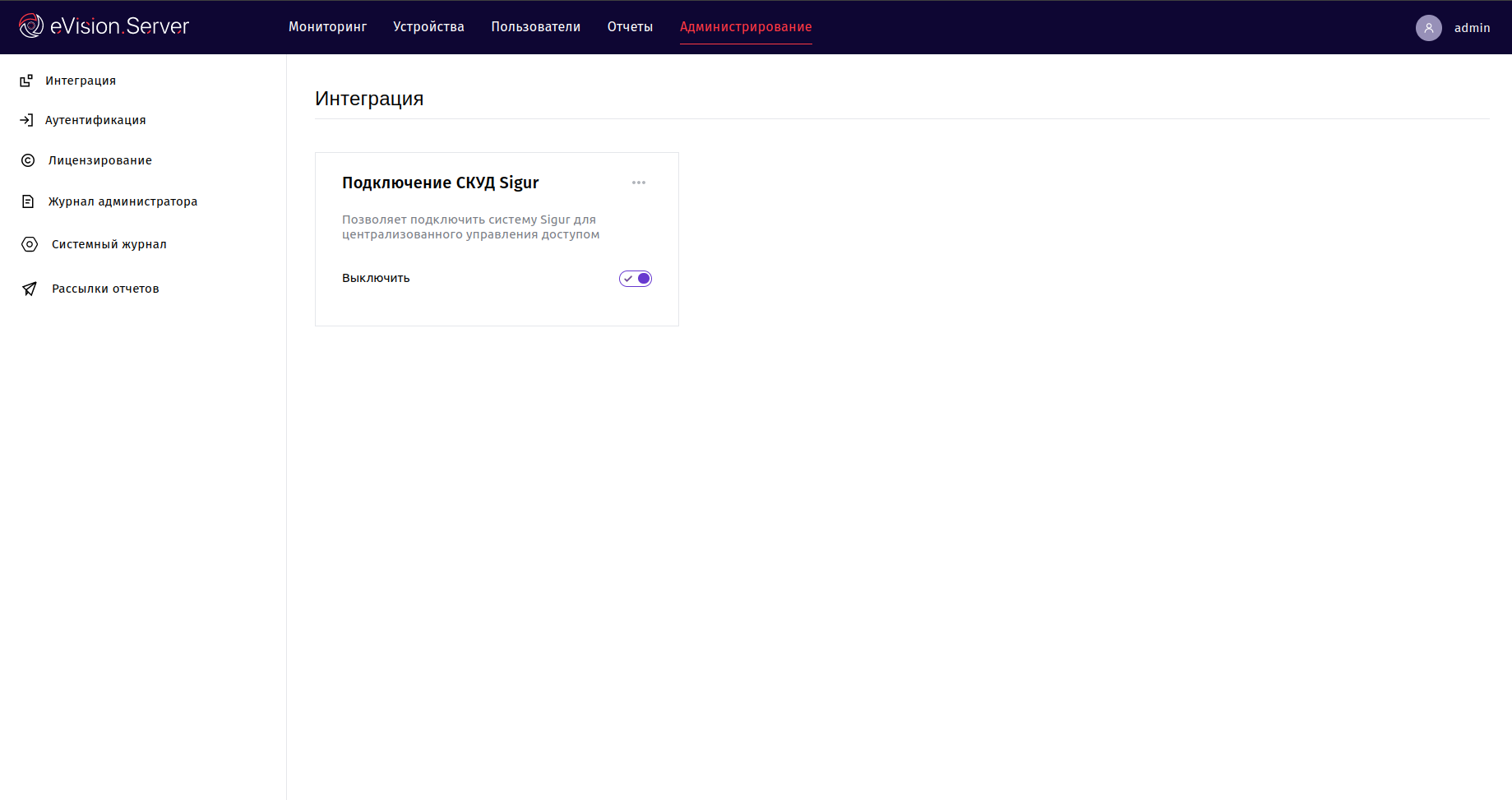Click the admin username label
The image size is (1512, 800).
click(1473, 28)
